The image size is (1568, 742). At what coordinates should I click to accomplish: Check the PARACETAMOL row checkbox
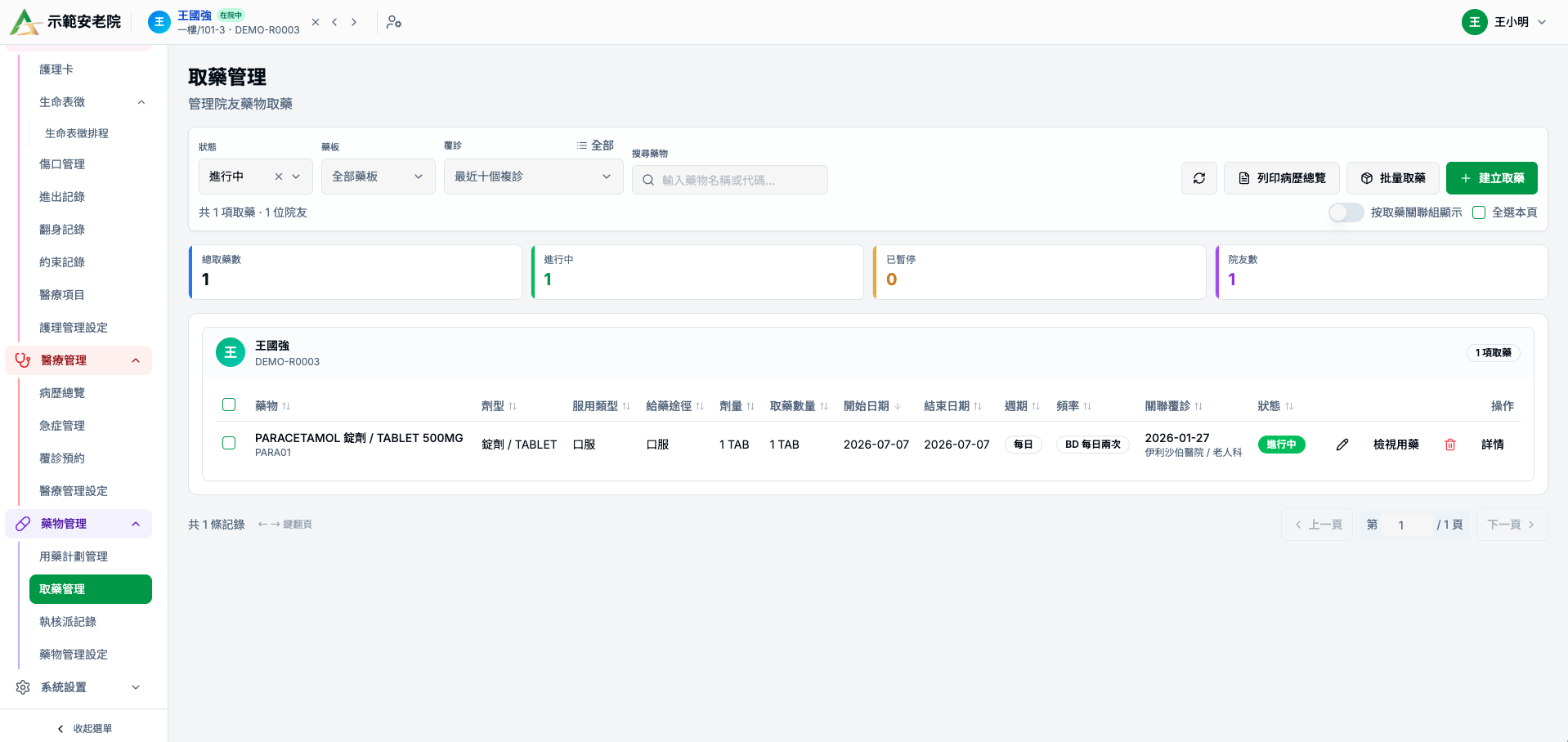[x=229, y=443]
